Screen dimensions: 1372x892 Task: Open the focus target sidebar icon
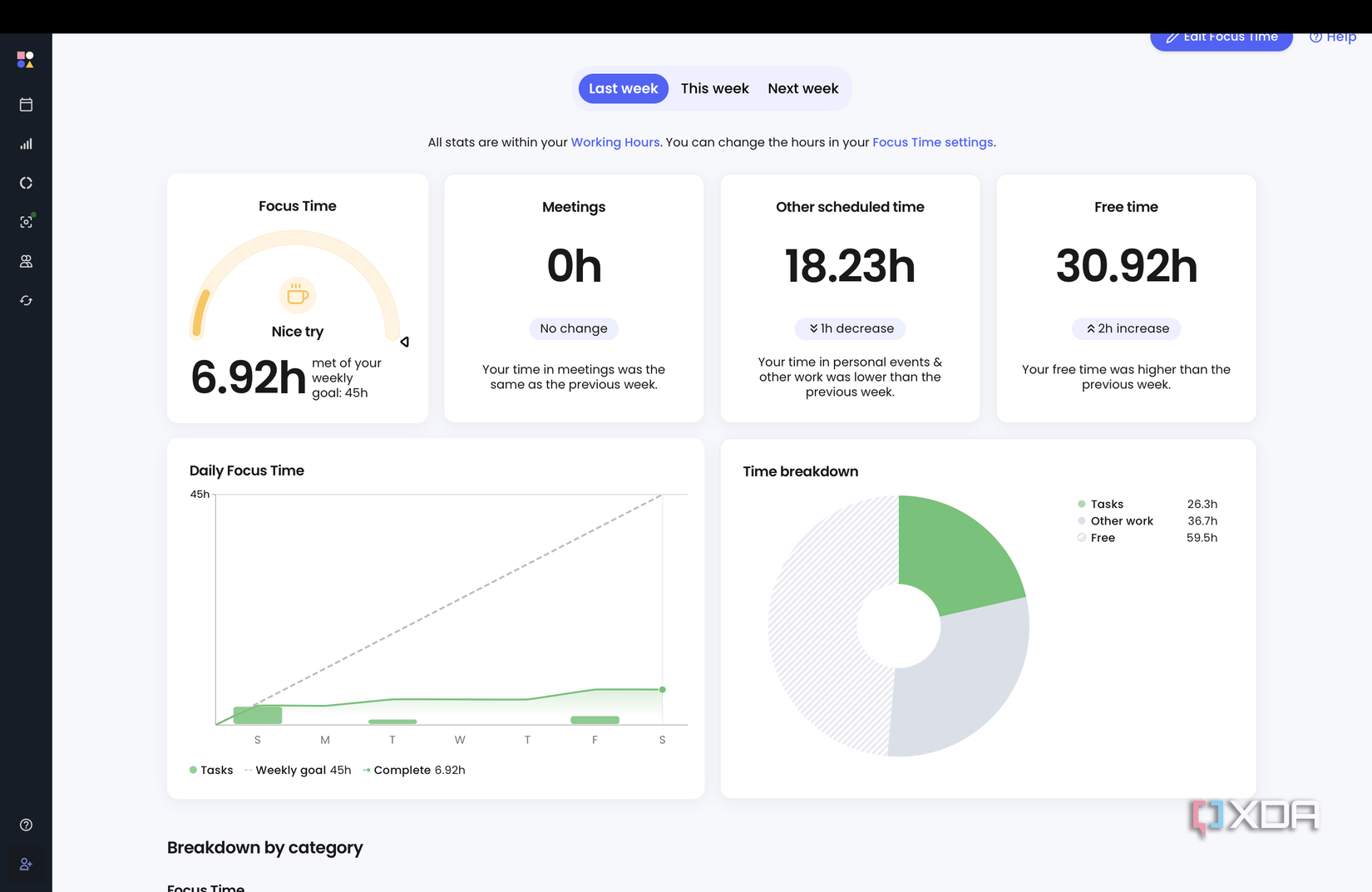tap(26, 222)
